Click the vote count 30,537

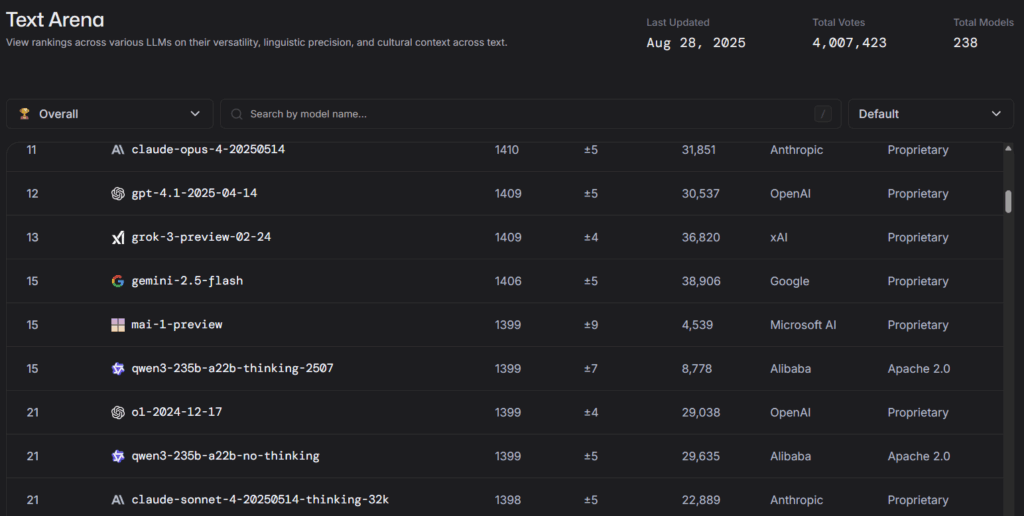[x=701, y=193]
